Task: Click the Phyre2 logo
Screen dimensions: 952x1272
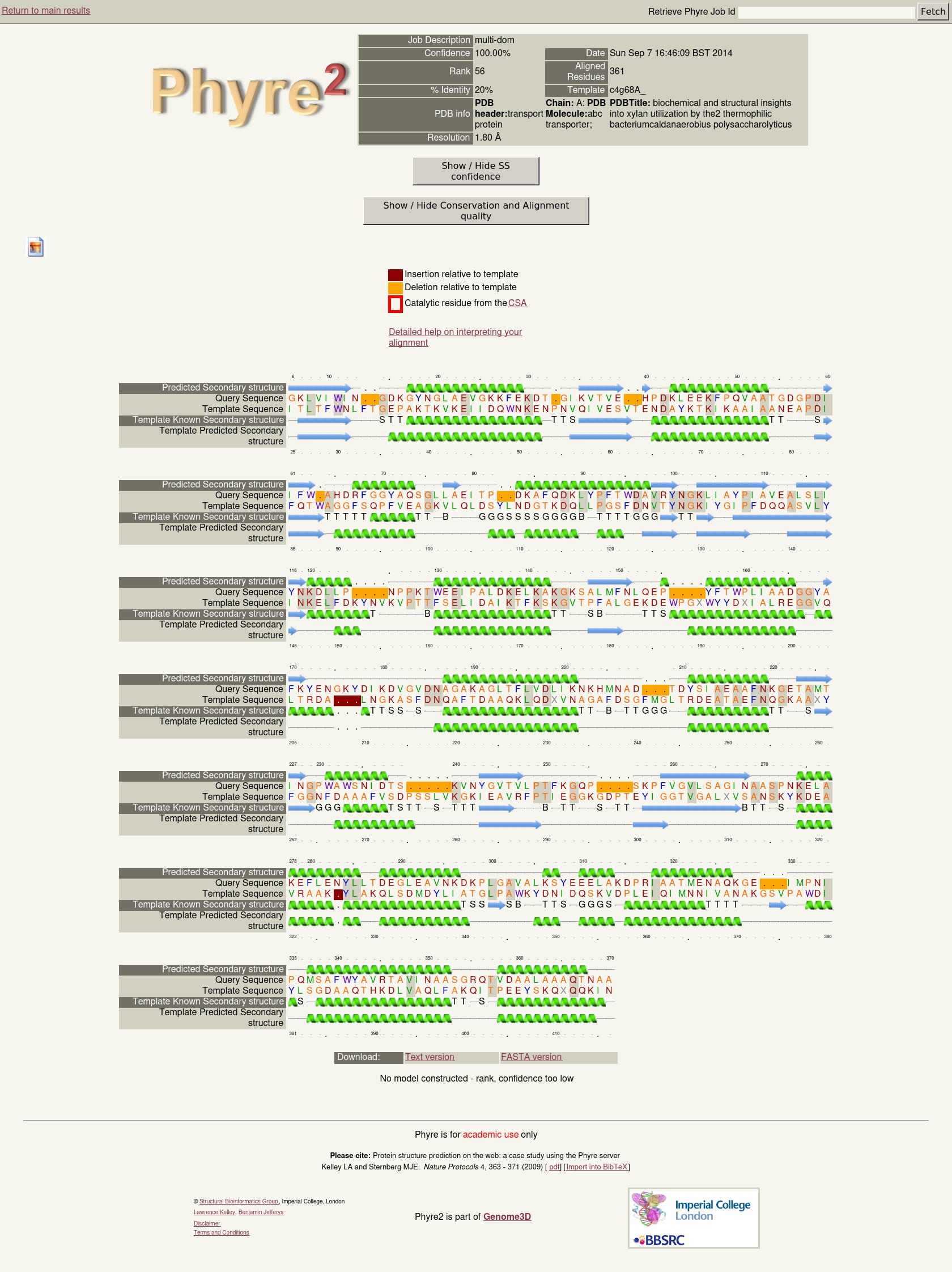Action: [249, 92]
